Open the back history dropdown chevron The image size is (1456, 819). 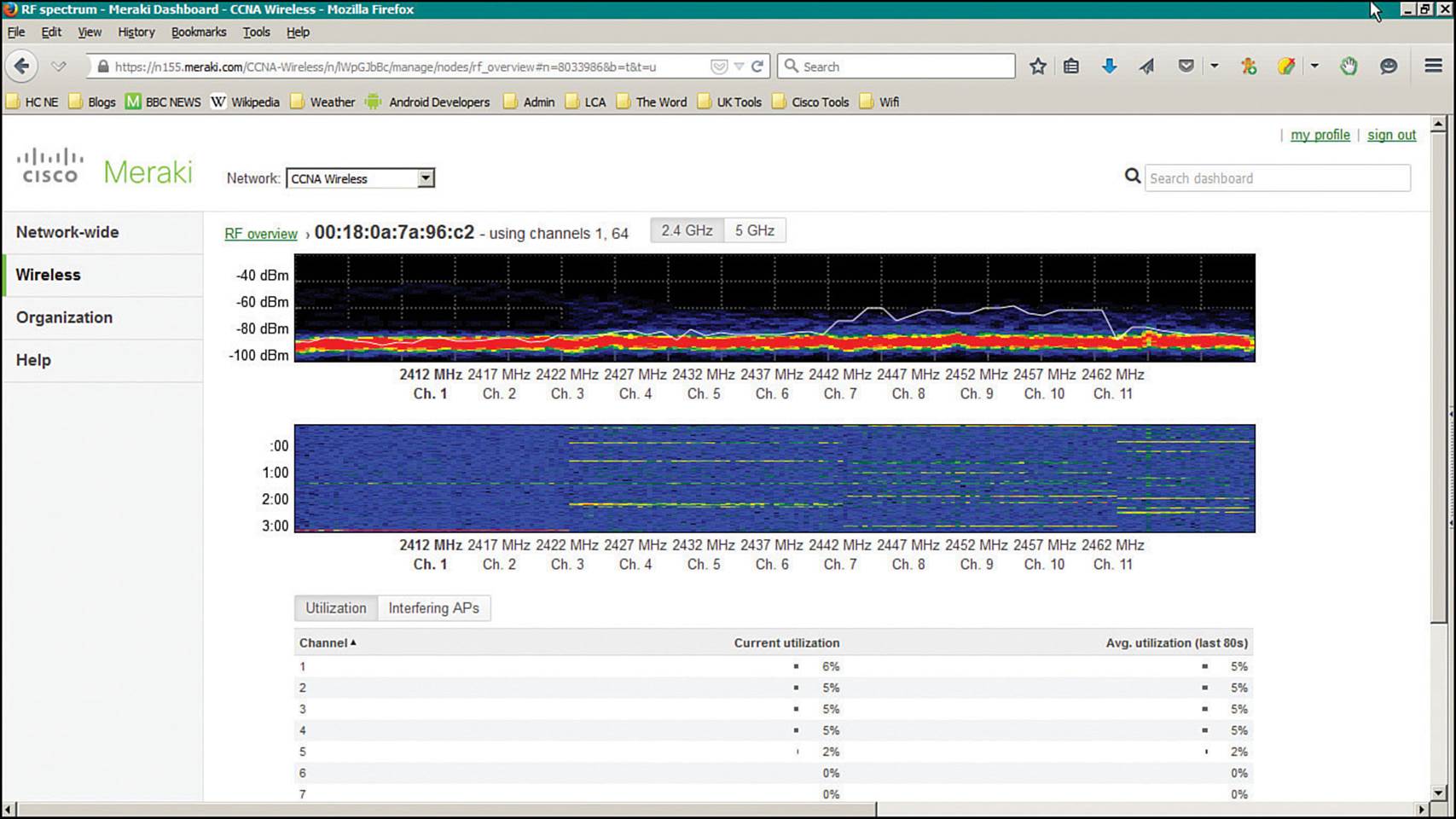pyautogui.click(x=58, y=66)
